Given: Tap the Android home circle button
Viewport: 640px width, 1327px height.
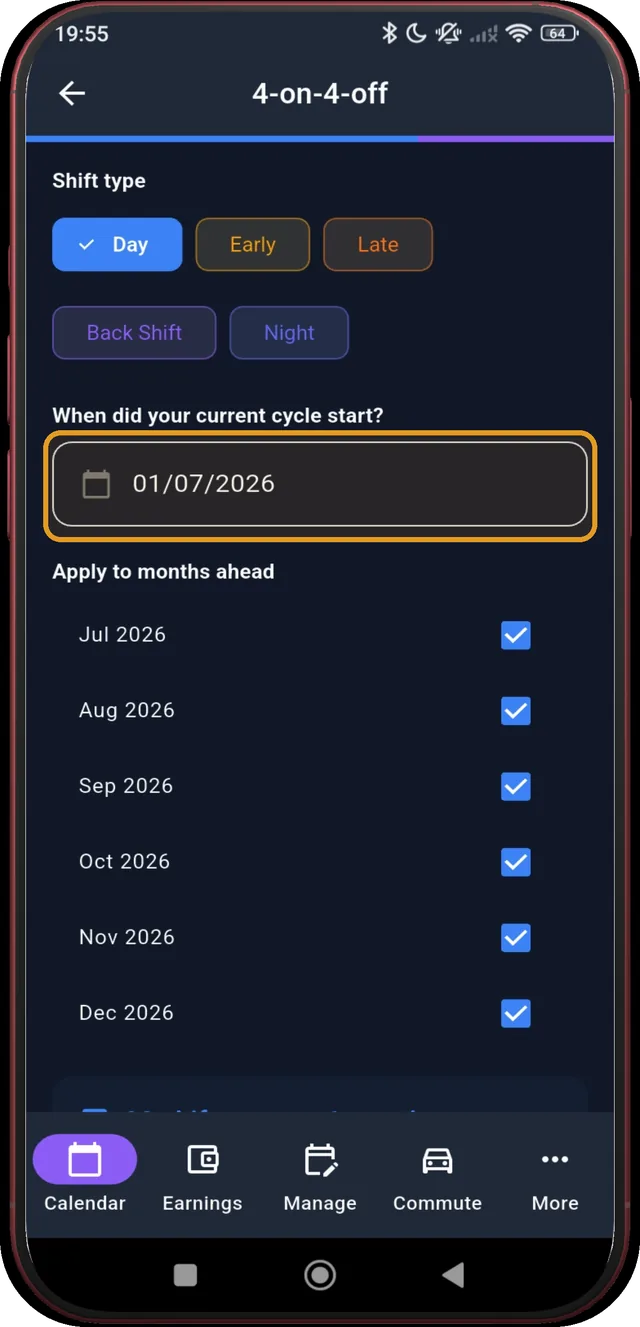Looking at the screenshot, I should point(320,1274).
